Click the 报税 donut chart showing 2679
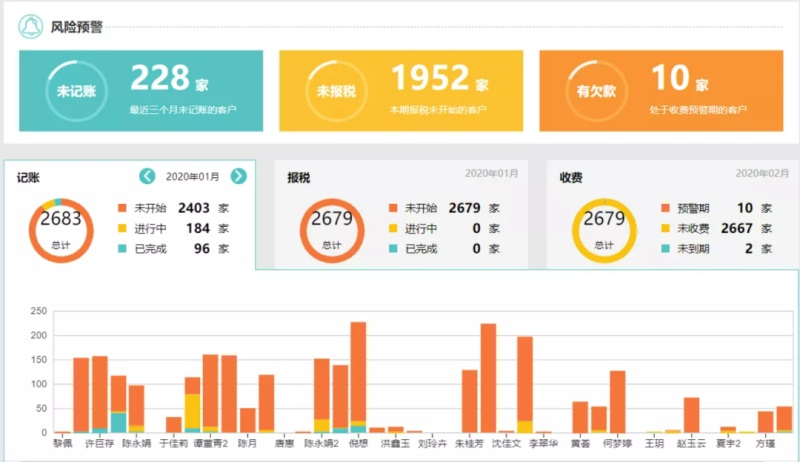The image size is (800, 462). [x=332, y=230]
